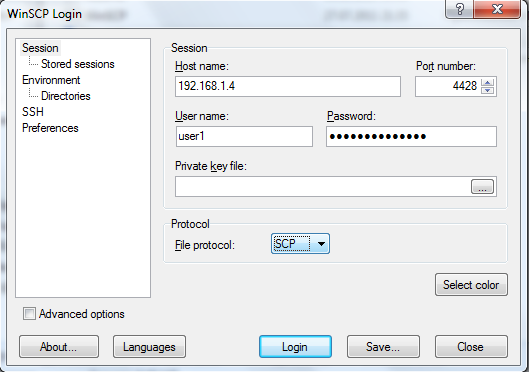Browse for private key file button

(x=482, y=186)
